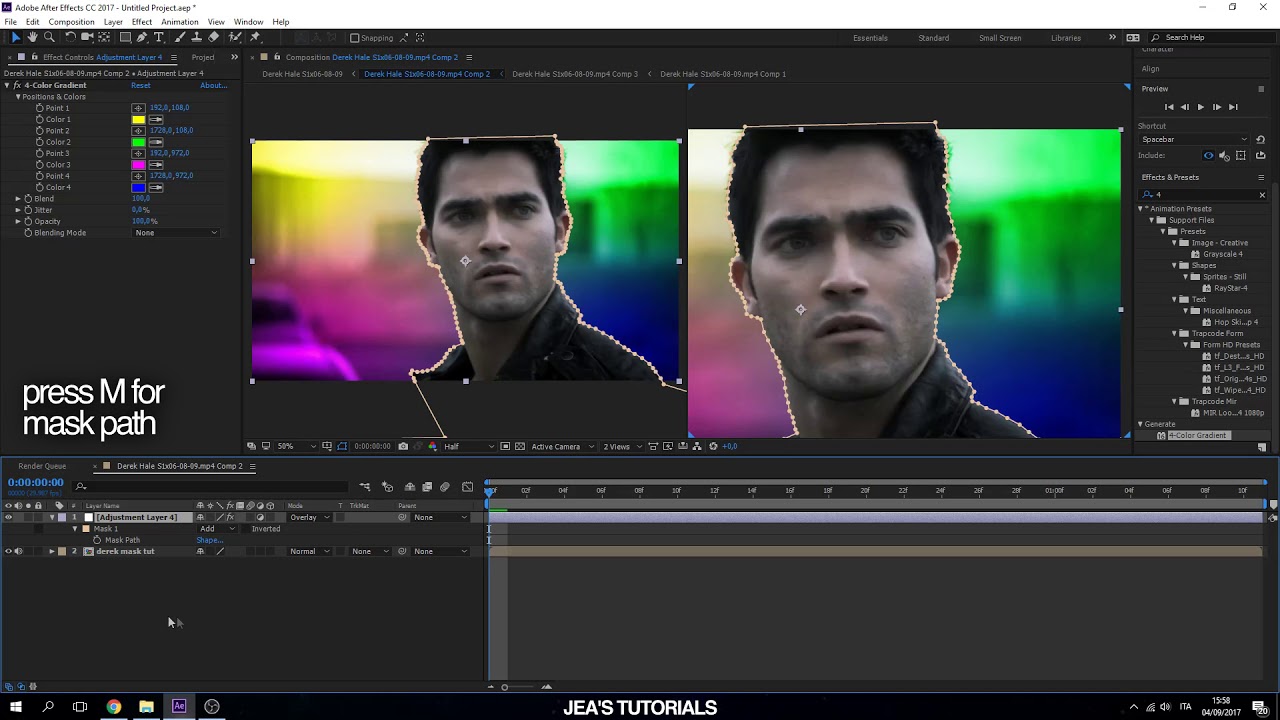This screenshot has height=720, width=1280.
Task: Select the Pen tool
Action: [x=142, y=37]
